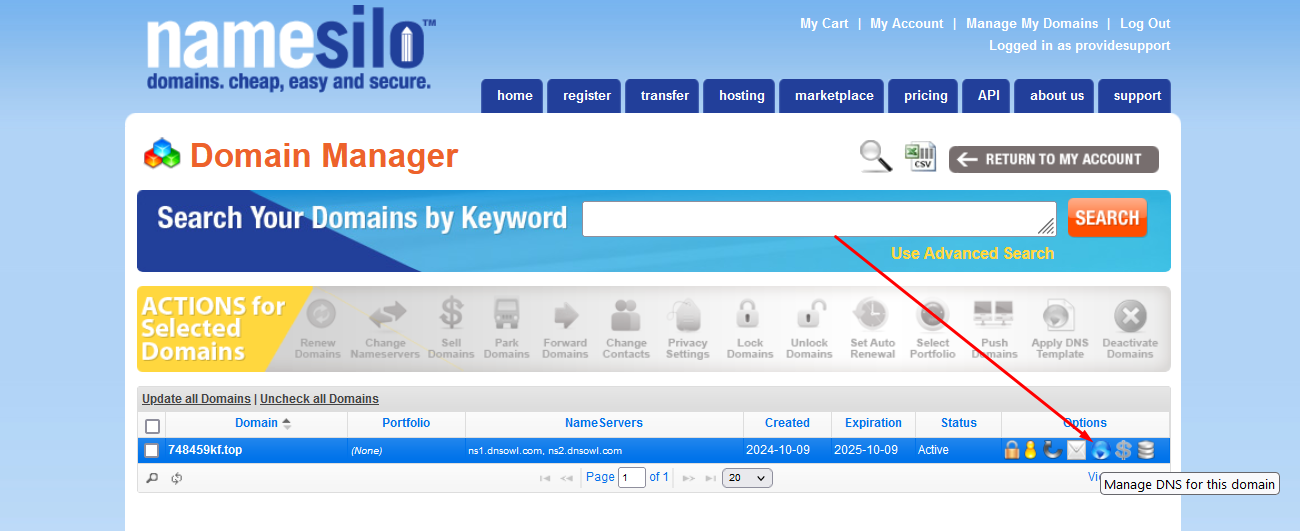Click the padlock icon in the Options column

coord(1012,450)
